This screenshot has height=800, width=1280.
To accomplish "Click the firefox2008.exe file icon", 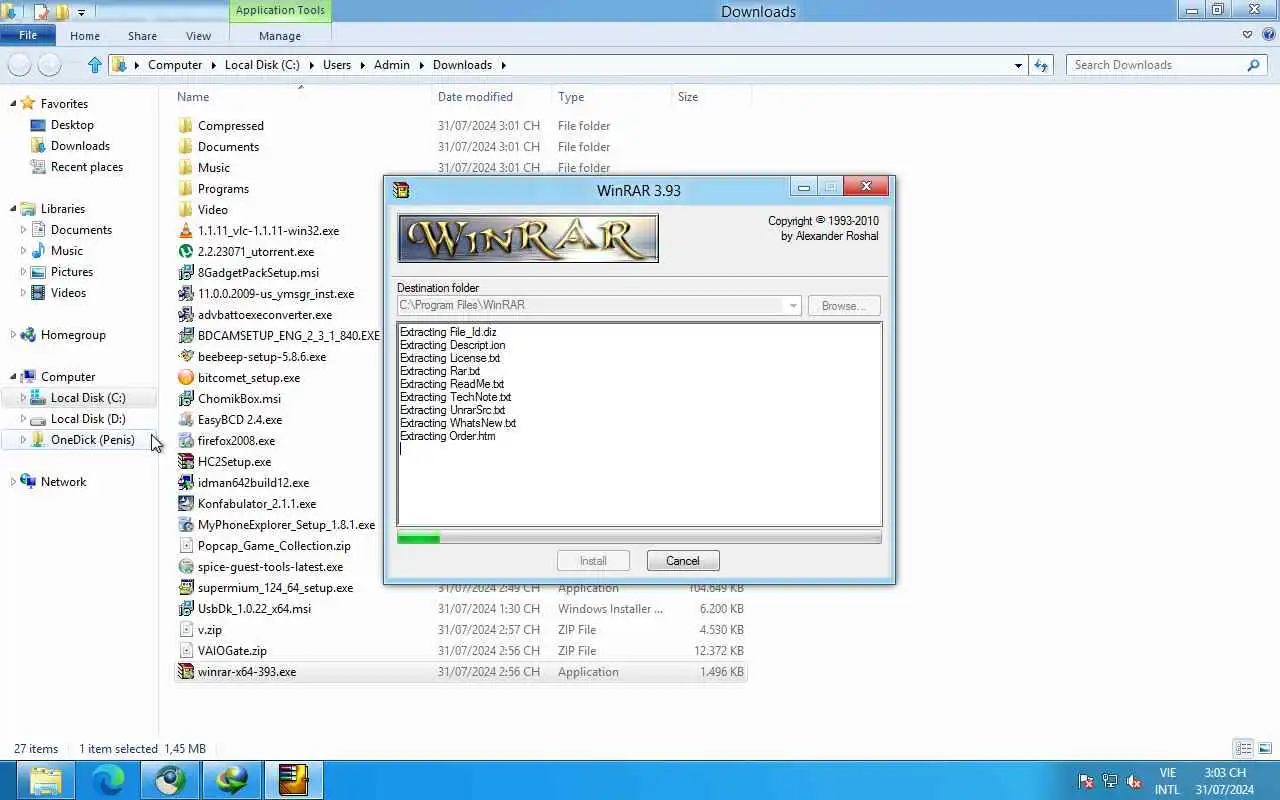I will click(185, 441).
